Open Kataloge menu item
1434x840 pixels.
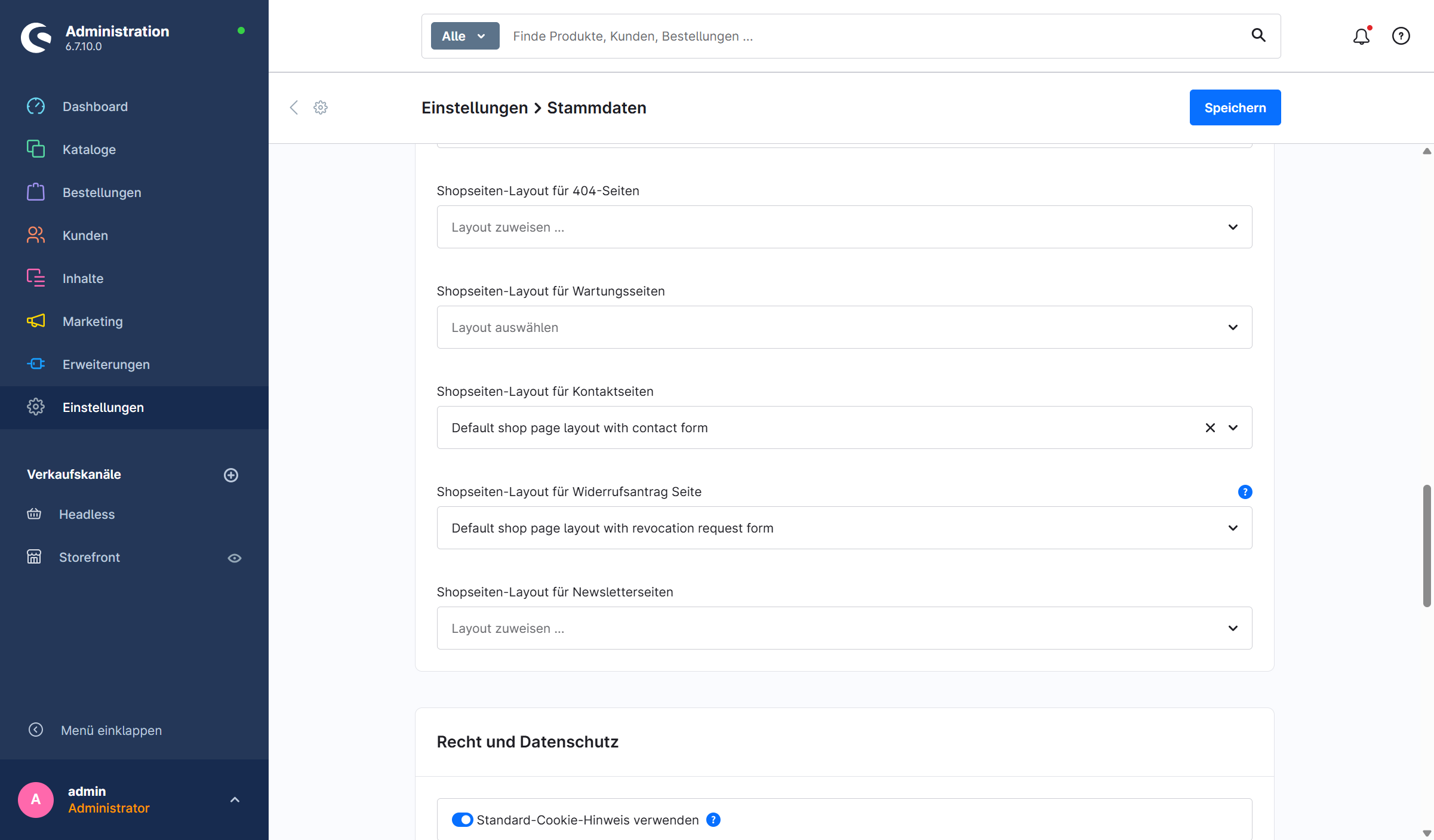134,149
